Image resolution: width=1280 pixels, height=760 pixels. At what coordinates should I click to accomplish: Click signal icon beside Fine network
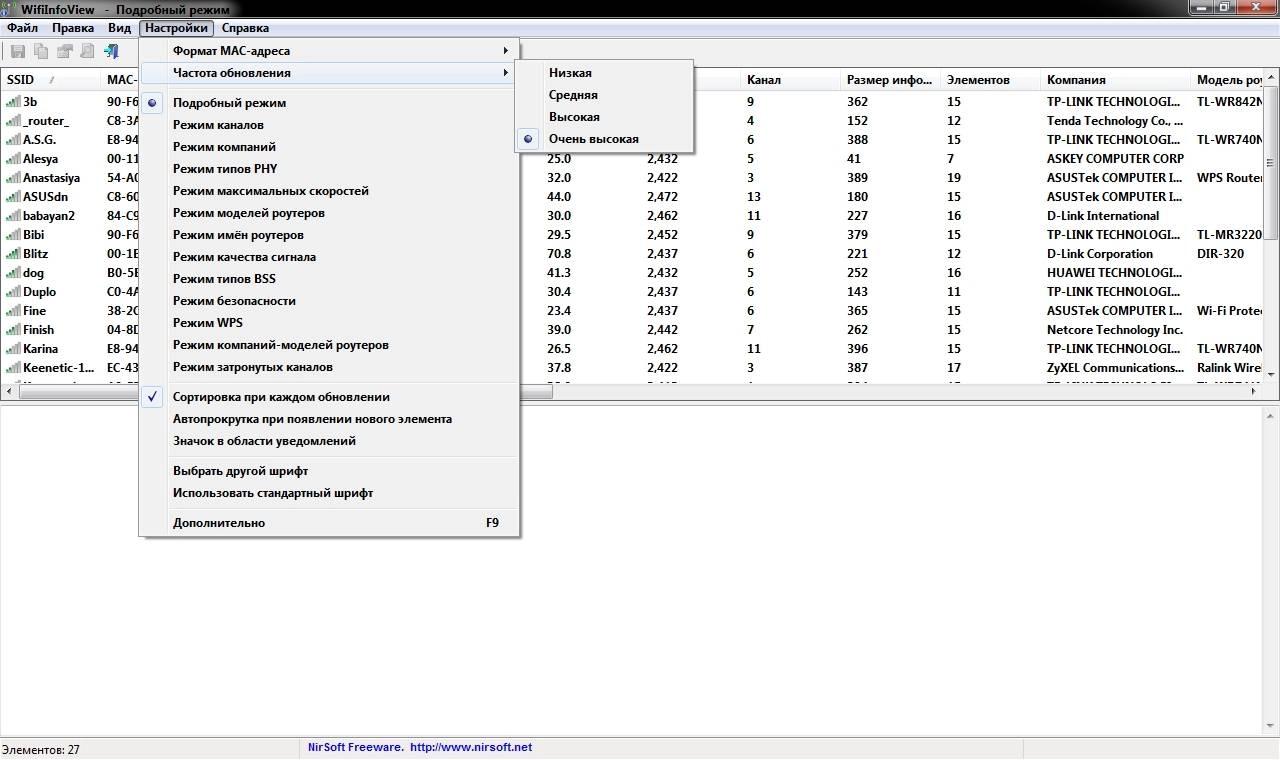pos(12,311)
